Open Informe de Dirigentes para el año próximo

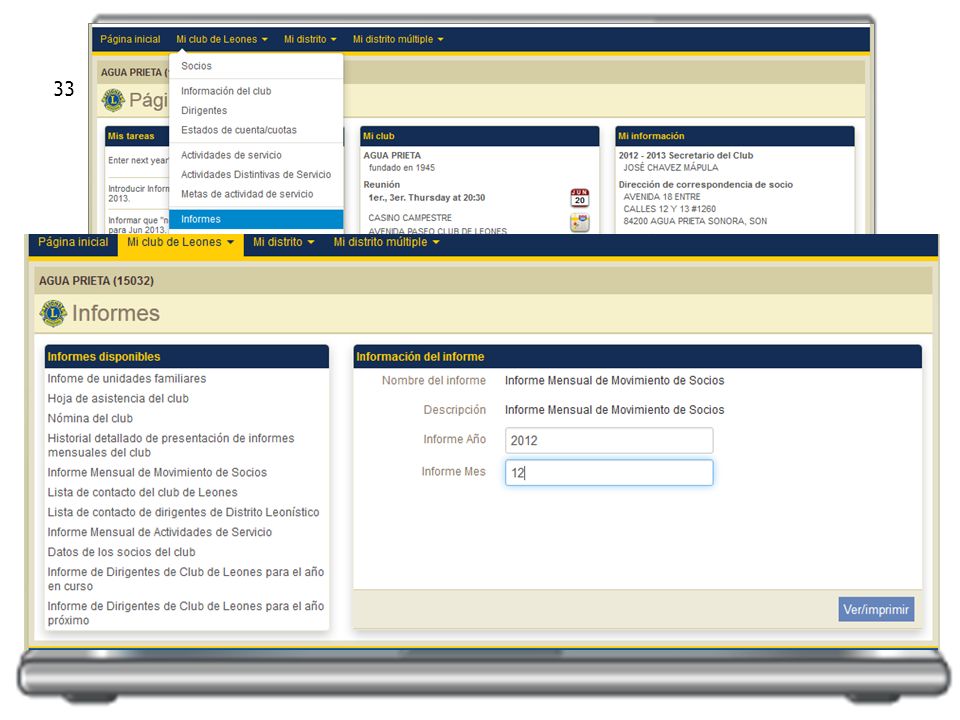[186, 613]
